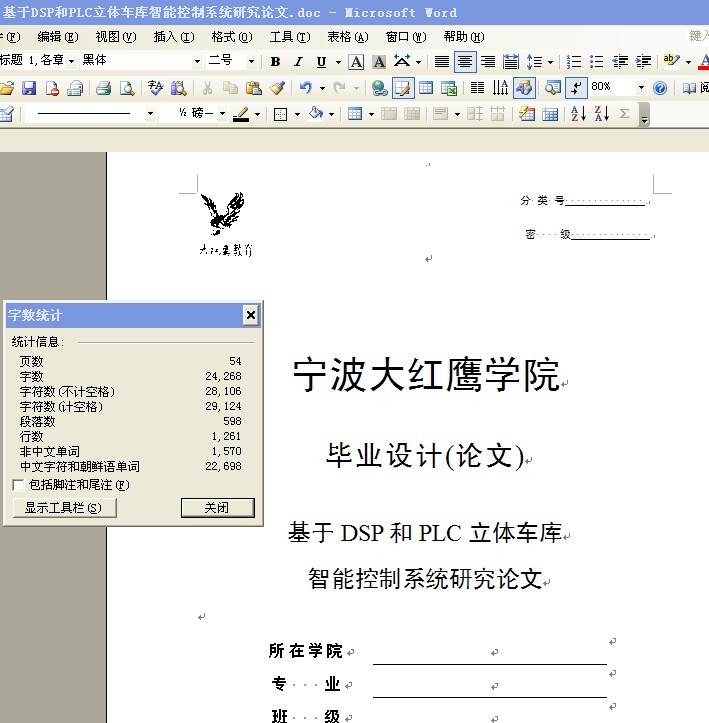Align paragraph to the right
Image resolution: width=709 pixels, height=723 pixels.
[488, 61]
